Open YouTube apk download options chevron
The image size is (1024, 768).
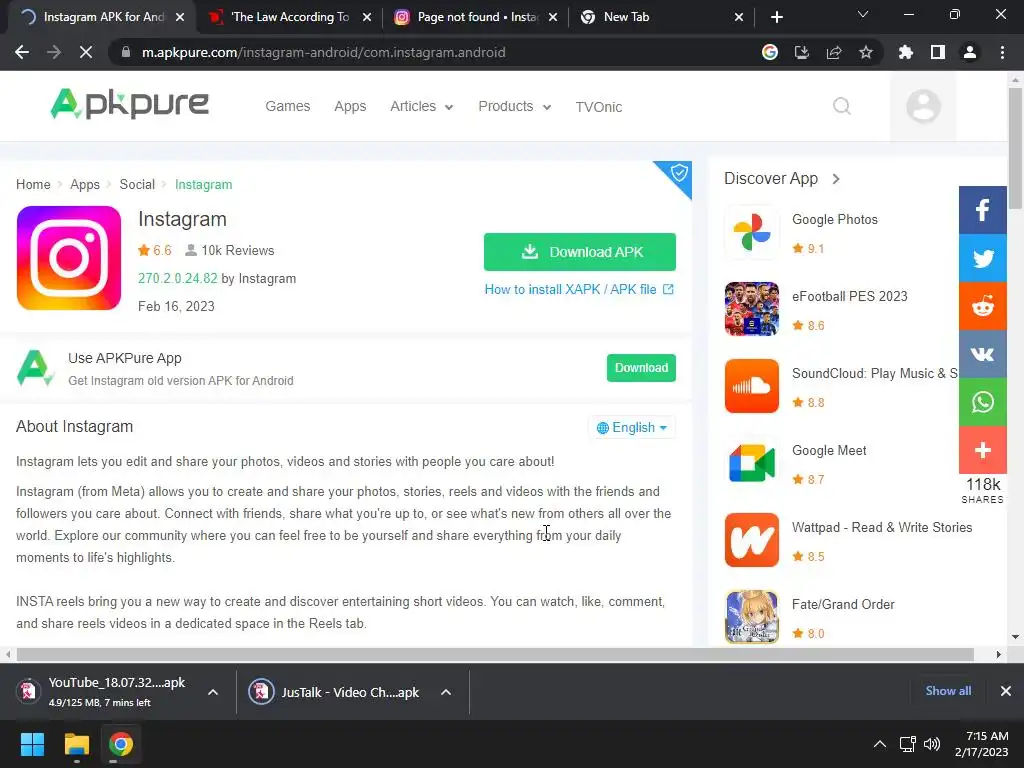click(x=213, y=692)
